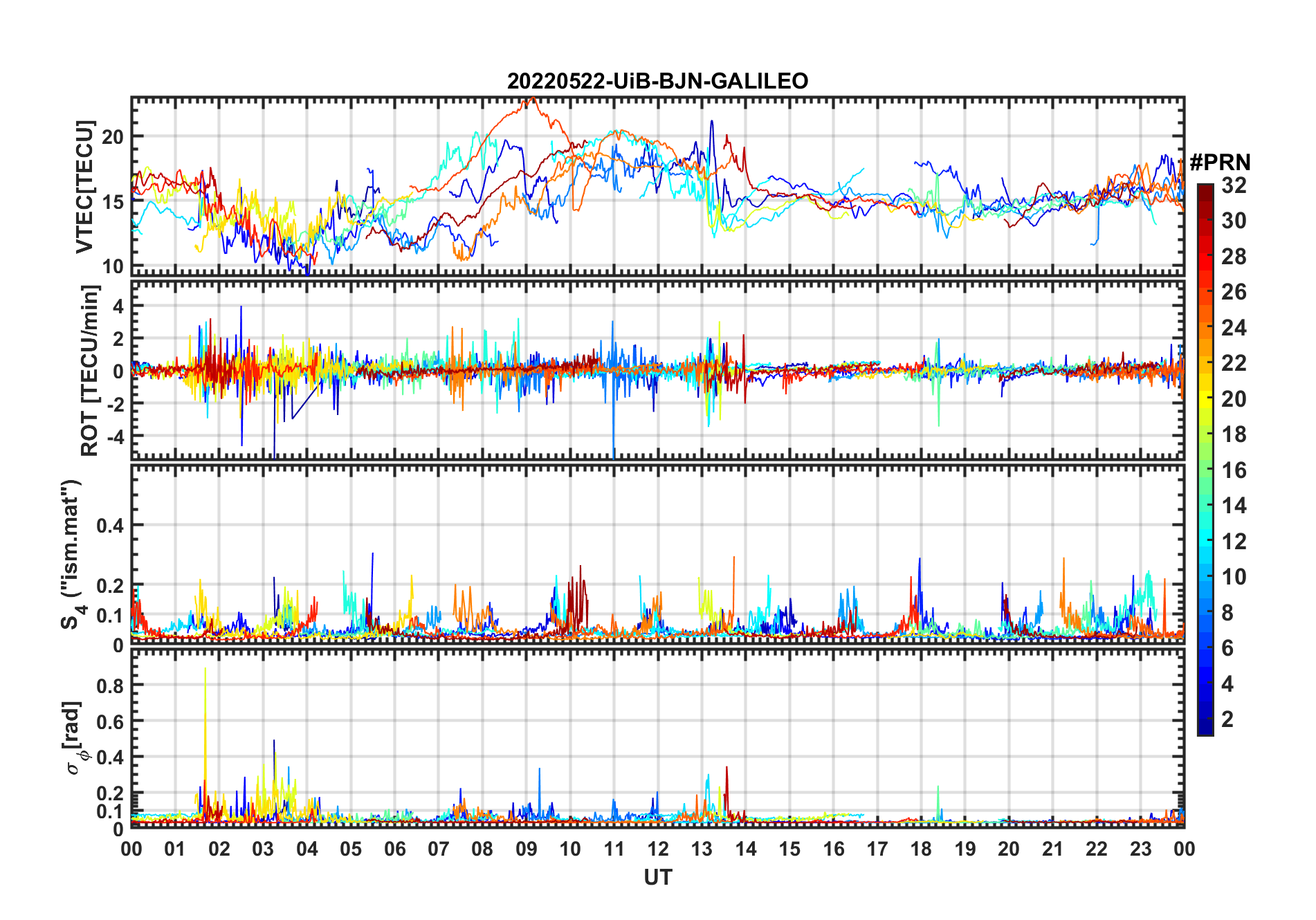
Task: Click the ROT [TECU/min] y-axis label
Action: pos(89,371)
